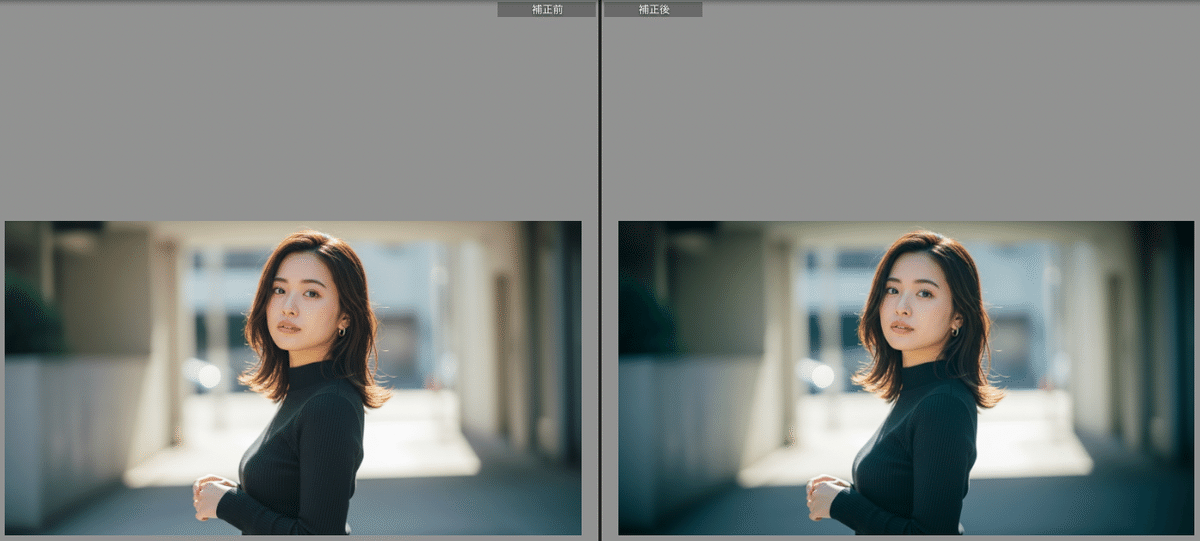The height and width of the screenshot is (541, 1200).
Task: Click the earring in the after photo
Action: pyautogui.click(x=954, y=331)
